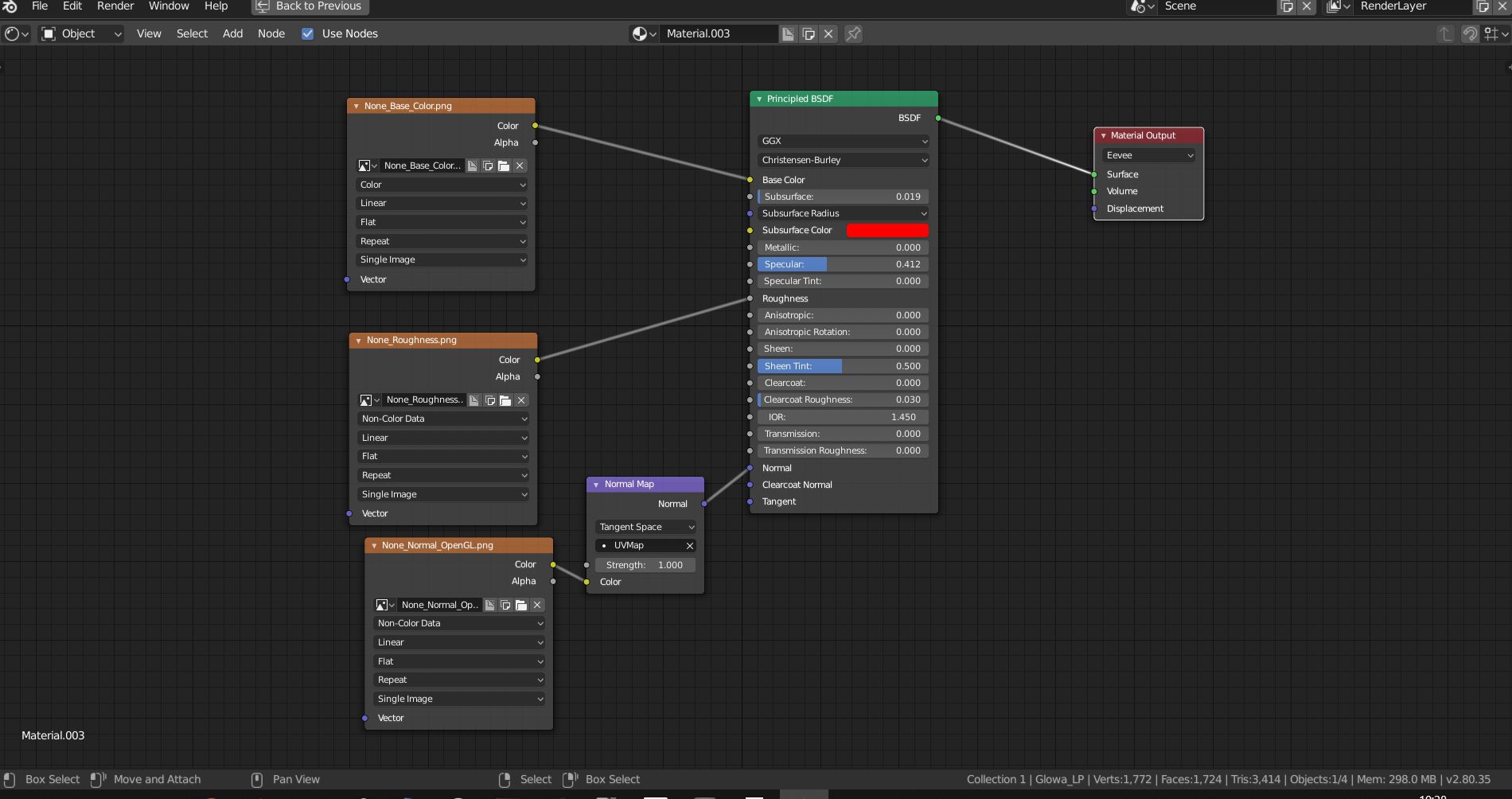Unlink the image in None_Normal_OpenGL node
This screenshot has height=799, width=1512.
(x=537, y=605)
